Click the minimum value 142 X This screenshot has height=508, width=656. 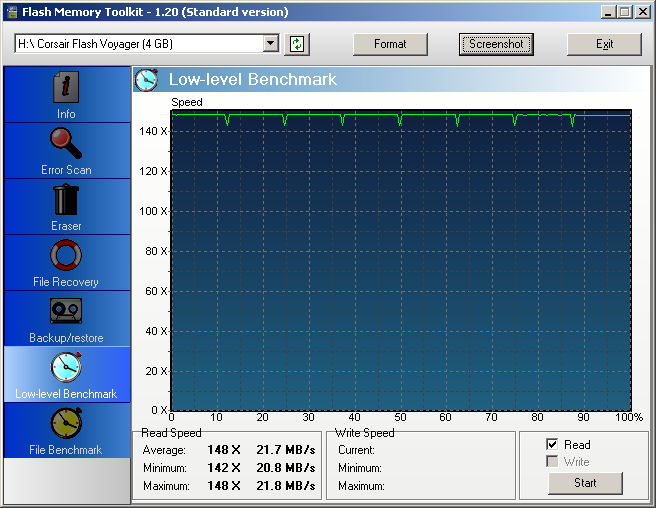224,468
